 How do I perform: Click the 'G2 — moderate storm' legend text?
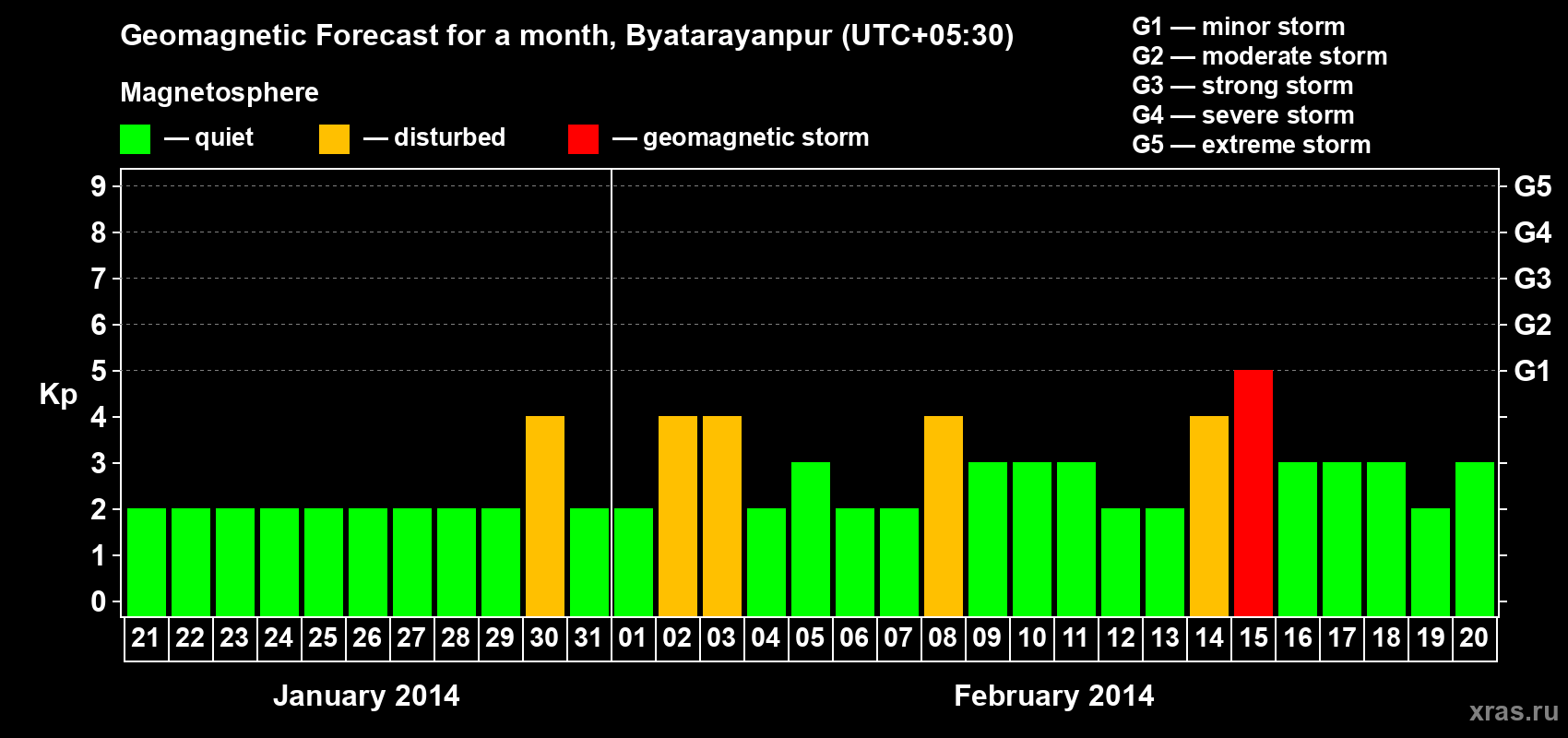1260,56
